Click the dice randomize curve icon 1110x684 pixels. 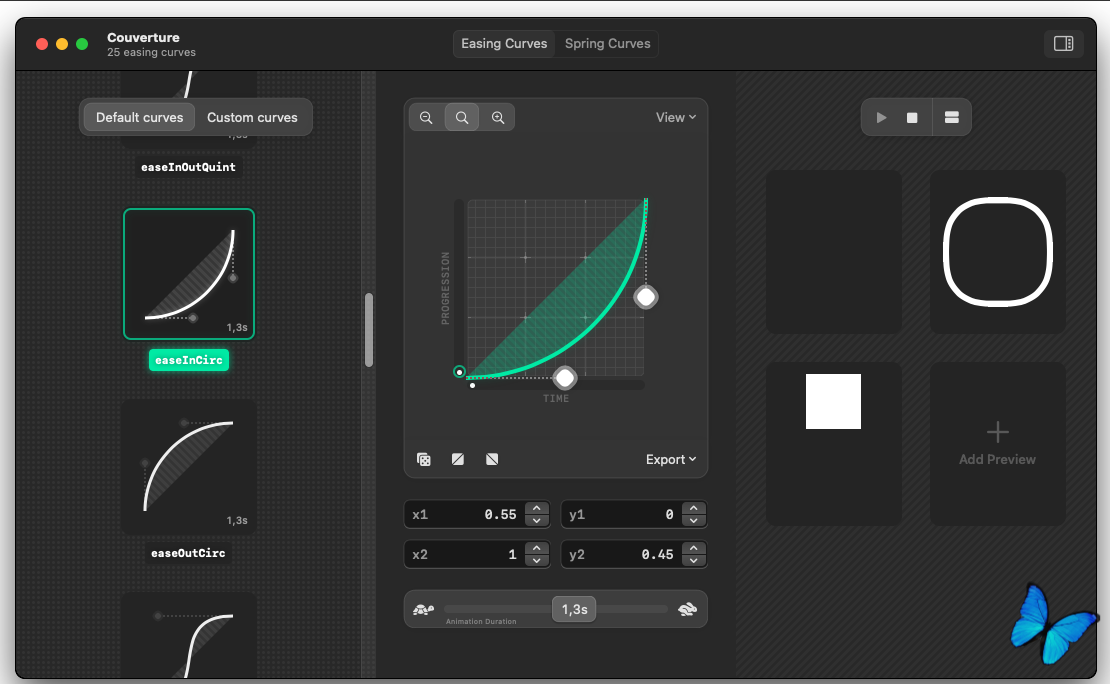click(x=424, y=460)
